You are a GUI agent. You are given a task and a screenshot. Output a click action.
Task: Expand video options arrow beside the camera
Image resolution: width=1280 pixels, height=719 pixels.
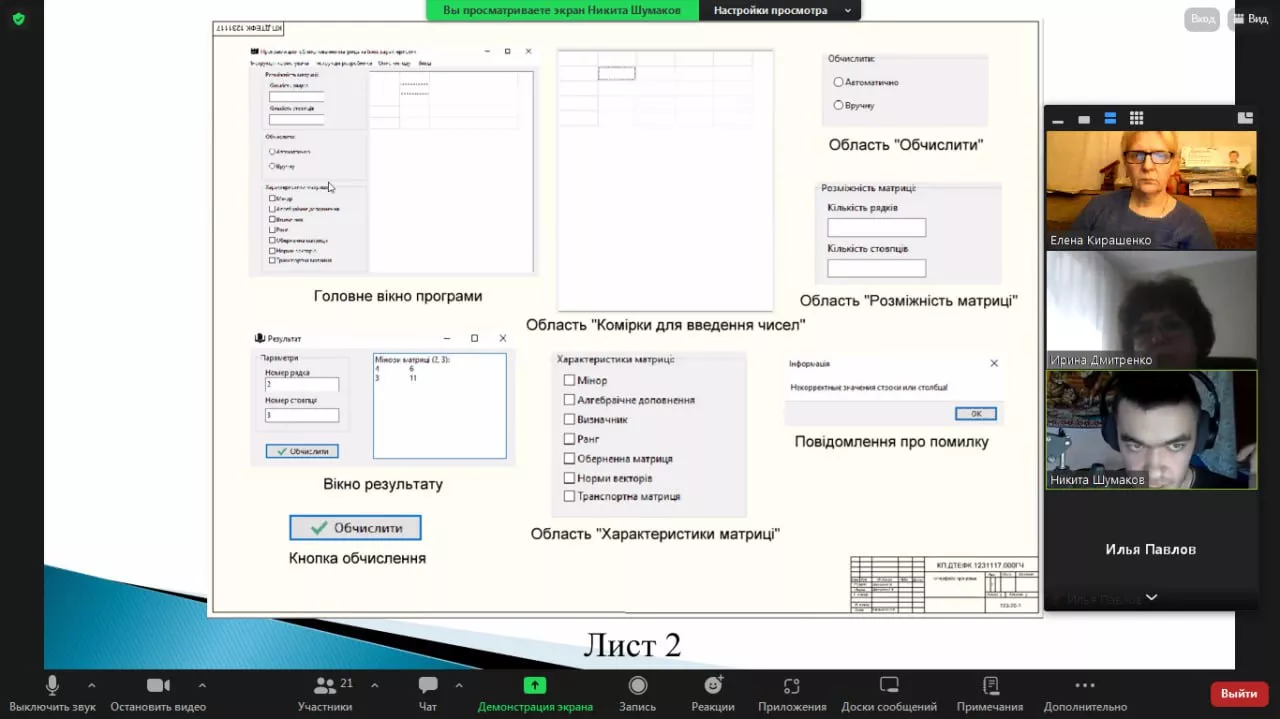[x=202, y=686]
